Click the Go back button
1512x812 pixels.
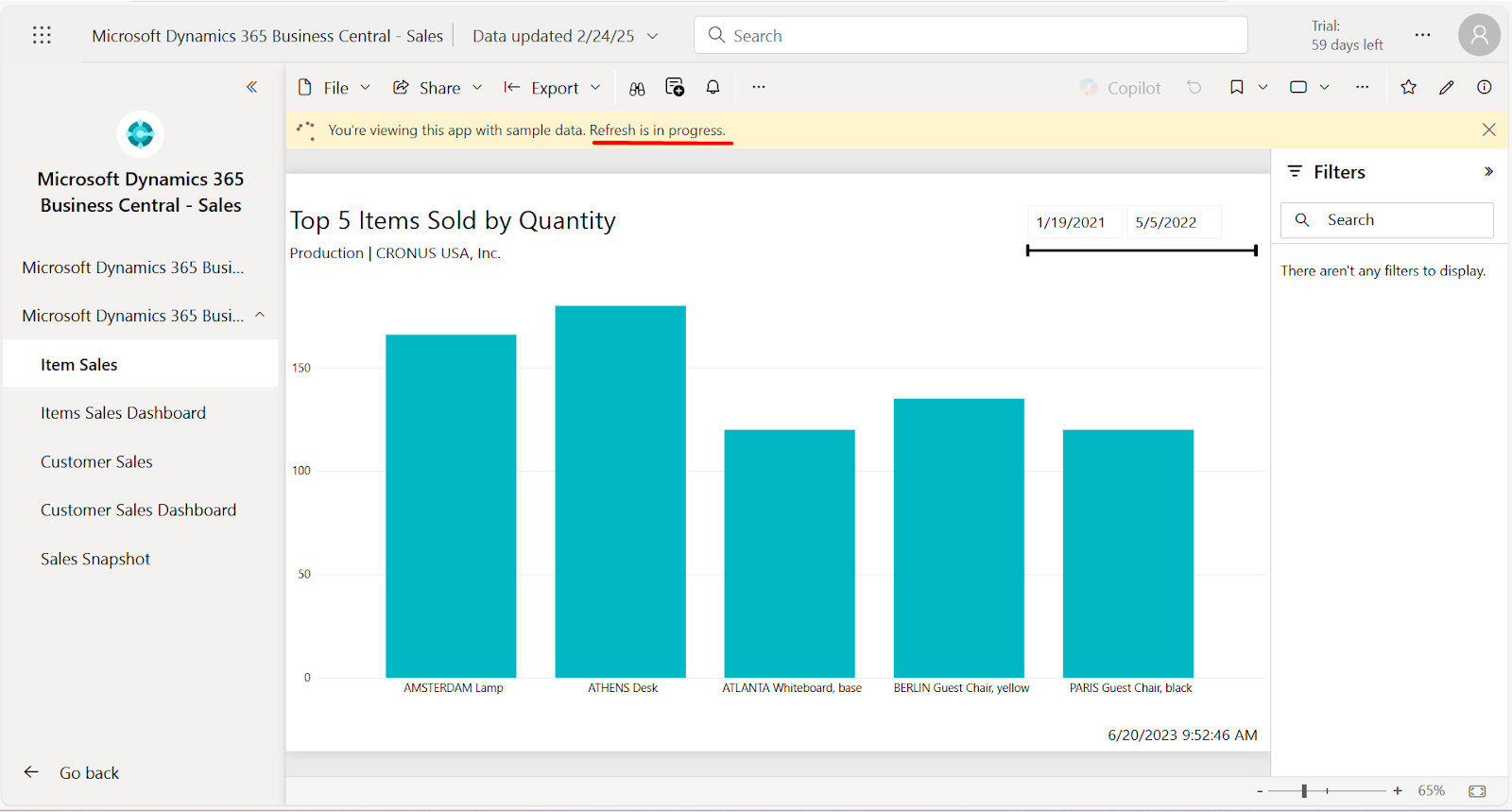pos(72,772)
